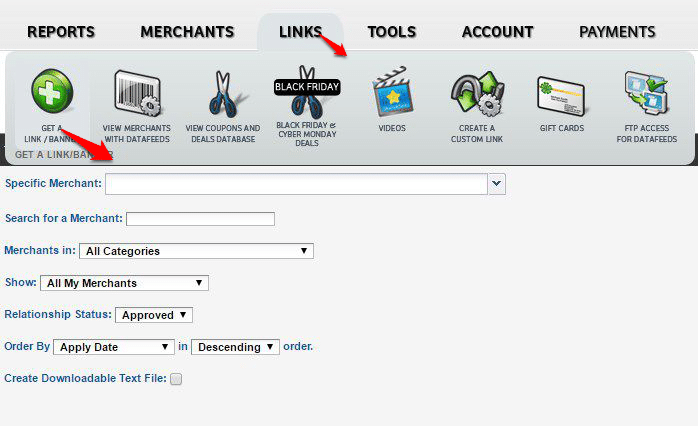Click the Search for a Merchant label

pyautogui.click(x=64, y=219)
